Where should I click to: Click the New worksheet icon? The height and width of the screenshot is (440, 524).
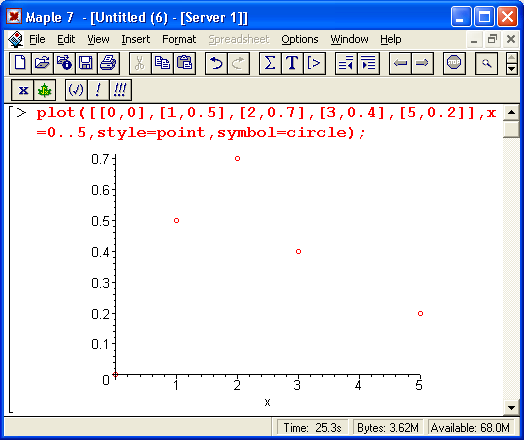[20, 63]
